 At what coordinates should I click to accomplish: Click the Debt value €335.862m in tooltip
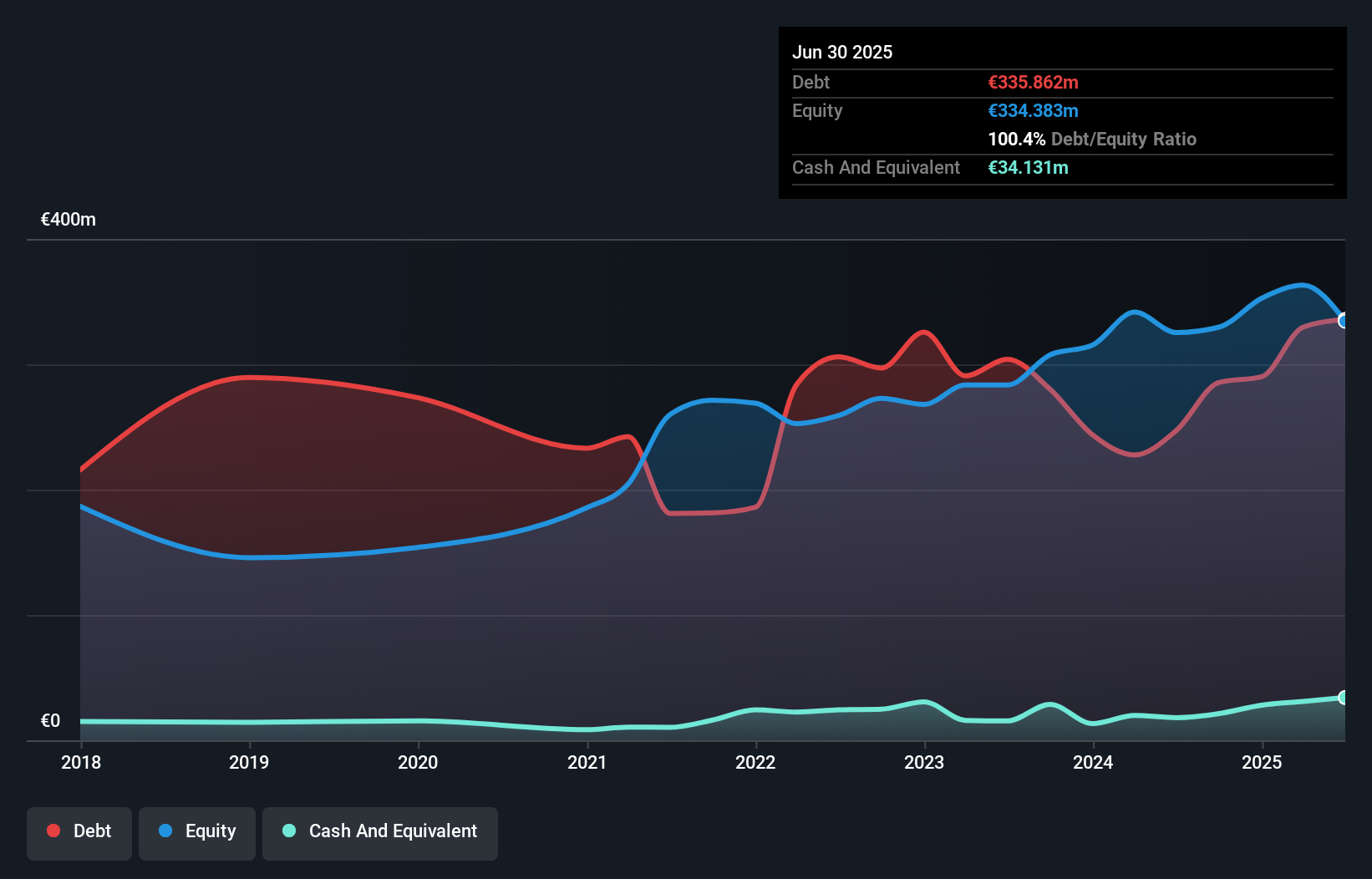(1033, 82)
